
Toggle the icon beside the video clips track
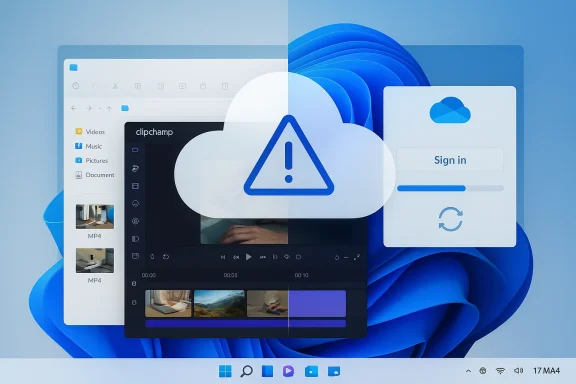point(134,302)
